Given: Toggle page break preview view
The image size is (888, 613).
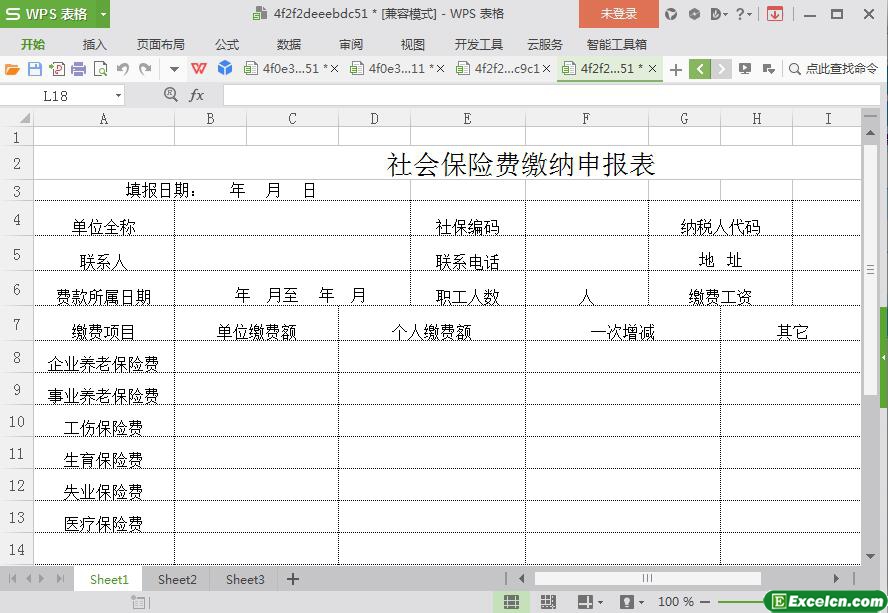Looking at the screenshot, I should pyautogui.click(x=548, y=602).
